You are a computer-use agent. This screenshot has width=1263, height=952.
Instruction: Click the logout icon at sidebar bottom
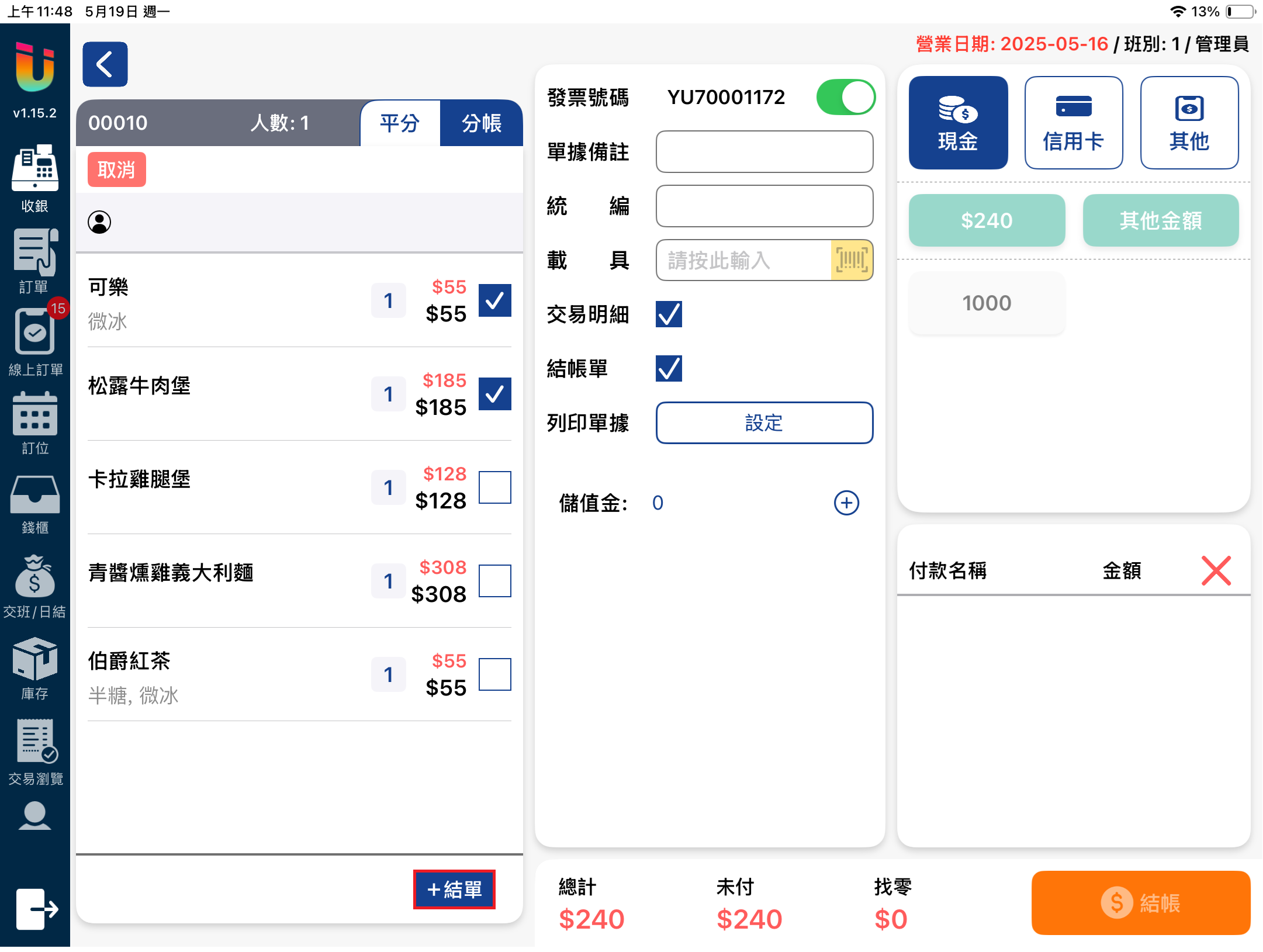click(x=36, y=909)
